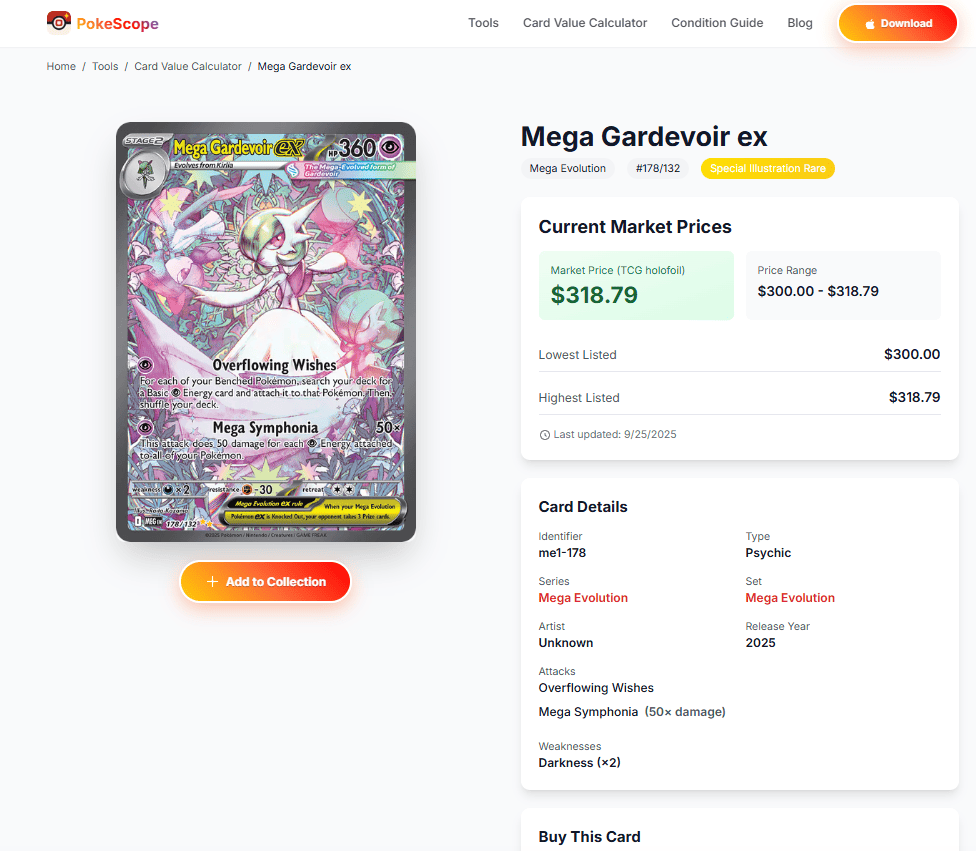The height and width of the screenshot is (851, 976).
Task: Click the plus icon on Add to Collection
Action: 212,581
